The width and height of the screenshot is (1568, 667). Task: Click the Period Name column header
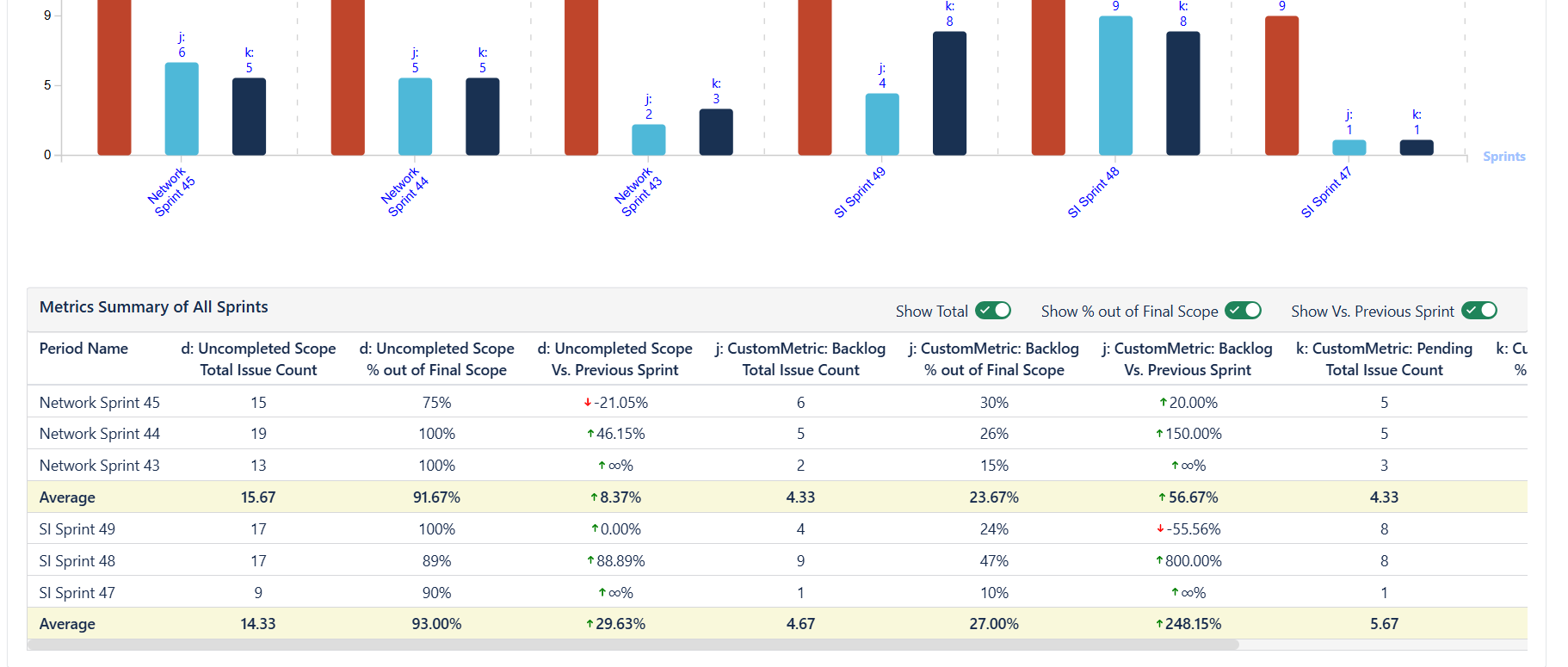pyautogui.click(x=83, y=349)
